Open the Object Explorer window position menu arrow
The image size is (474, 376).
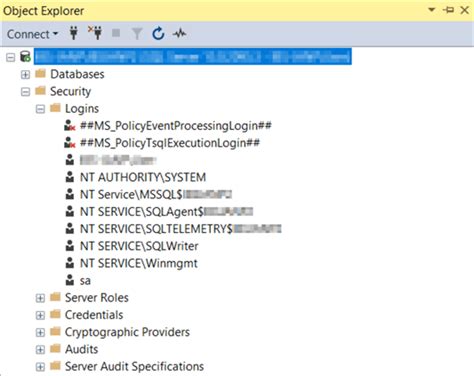coord(432,10)
